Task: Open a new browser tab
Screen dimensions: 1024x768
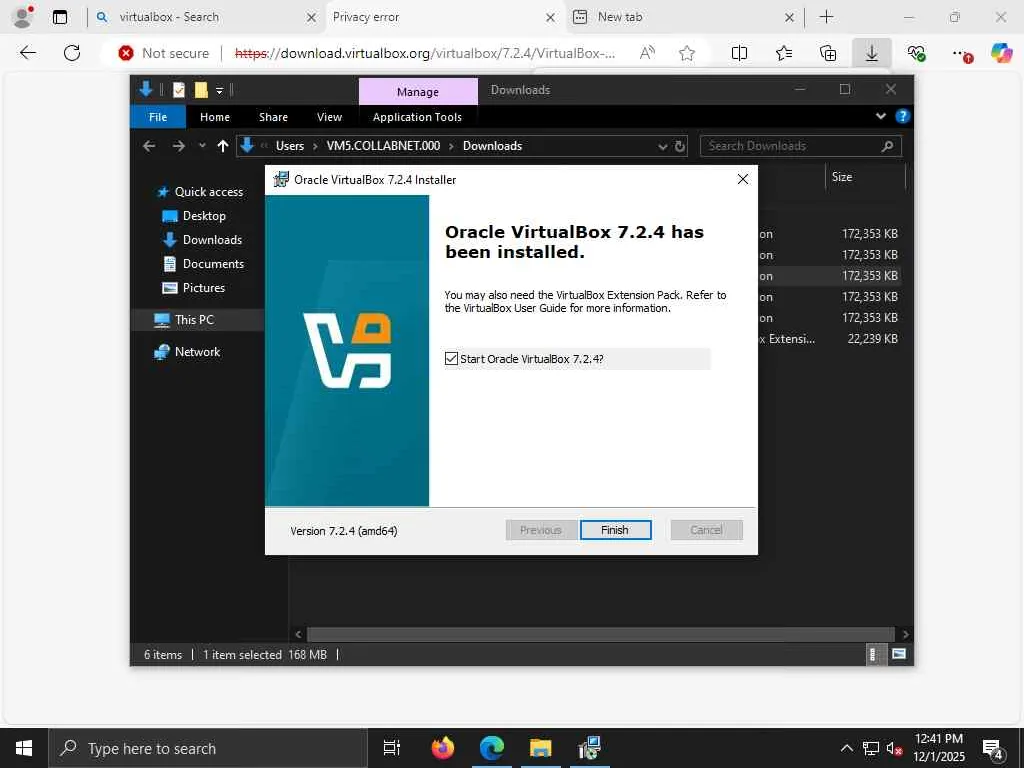Action: click(x=826, y=17)
